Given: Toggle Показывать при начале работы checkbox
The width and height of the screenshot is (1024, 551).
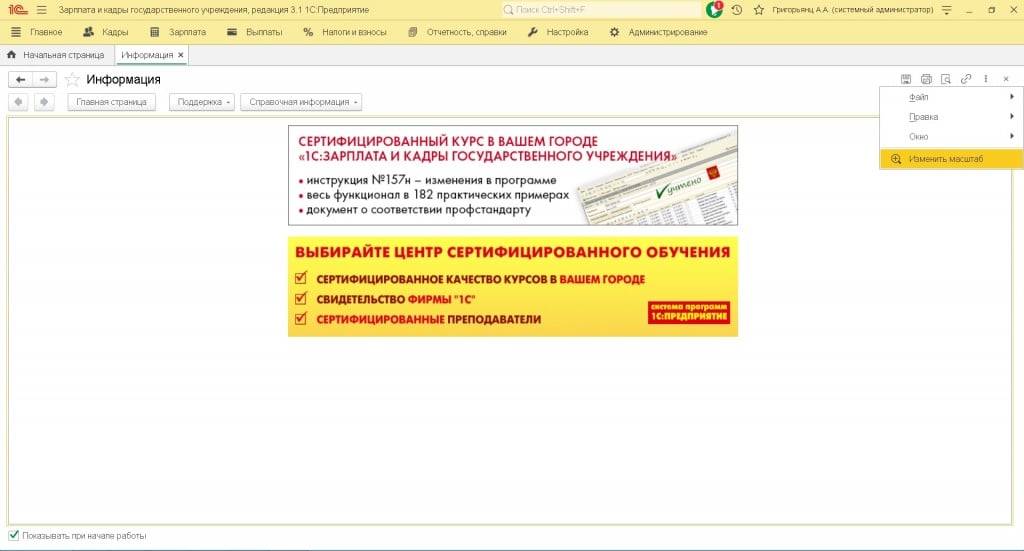Looking at the screenshot, I should click(14, 535).
